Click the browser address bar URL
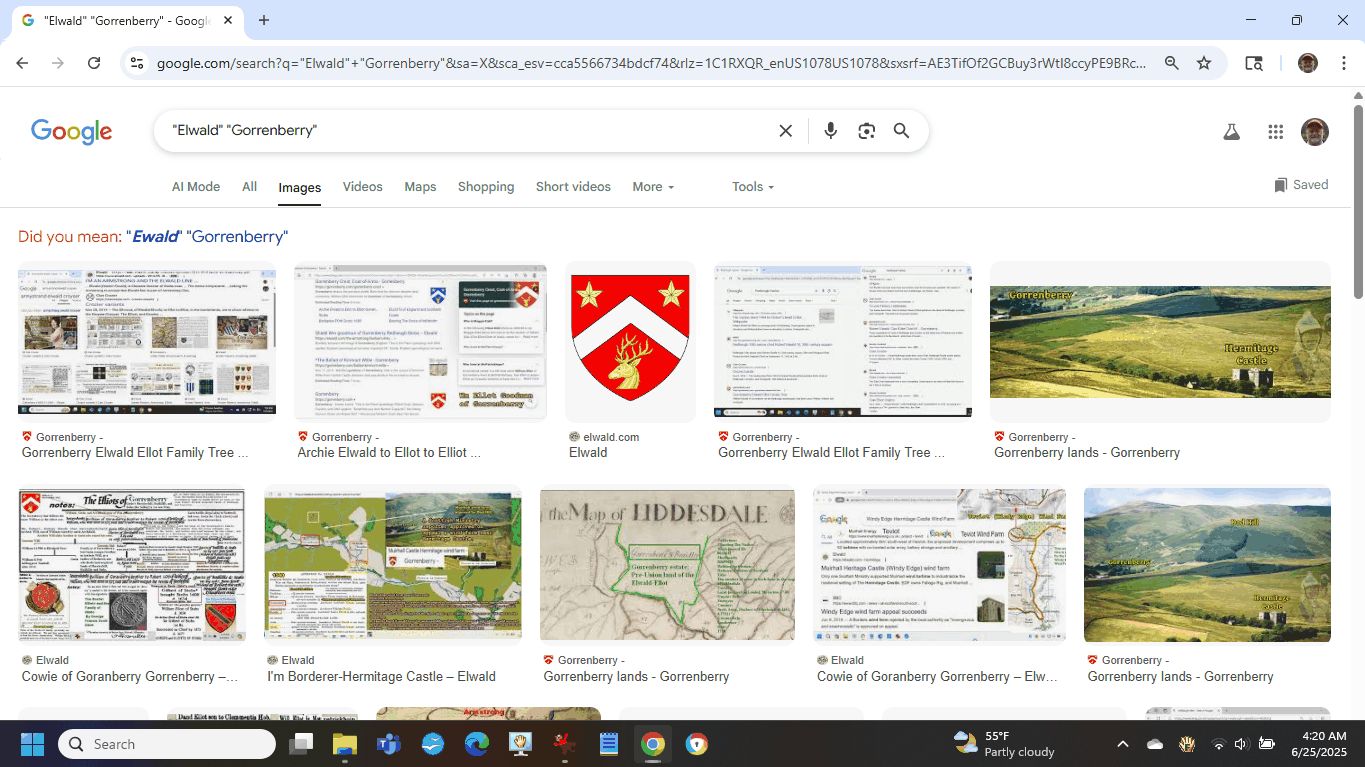Image resolution: width=1365 pixels, height=767 pixels. point(650,63)
